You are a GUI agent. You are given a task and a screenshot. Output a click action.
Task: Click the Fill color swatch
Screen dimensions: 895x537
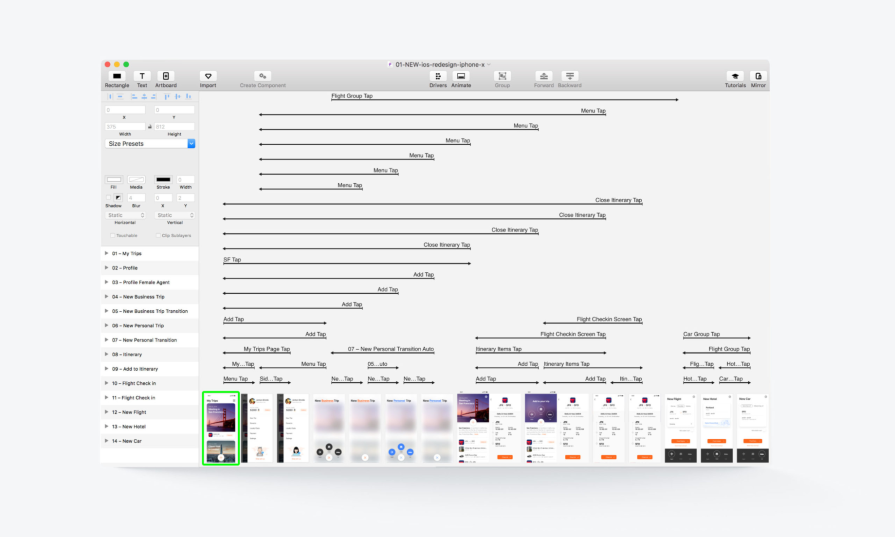point(113,180)
